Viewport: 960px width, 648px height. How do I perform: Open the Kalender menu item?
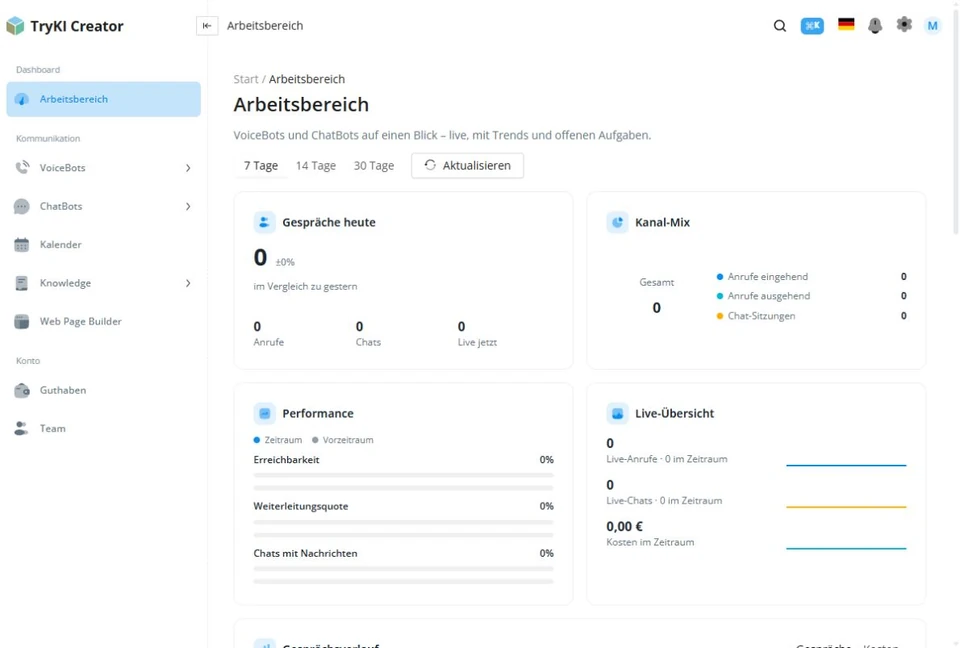(x=103, y=245)
